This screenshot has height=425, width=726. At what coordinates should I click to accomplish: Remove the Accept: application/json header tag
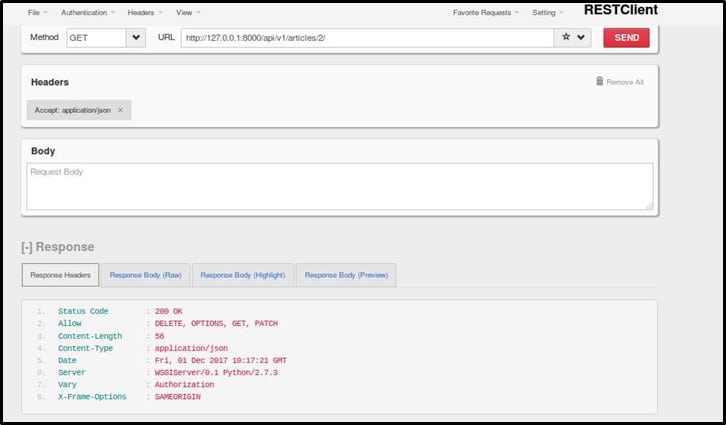pos(121,110)
